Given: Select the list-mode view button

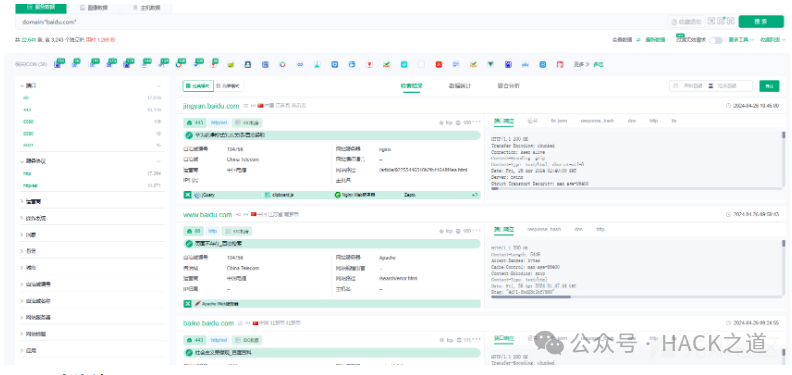Looking at the screenshot, I should click(x=229, y=86).
